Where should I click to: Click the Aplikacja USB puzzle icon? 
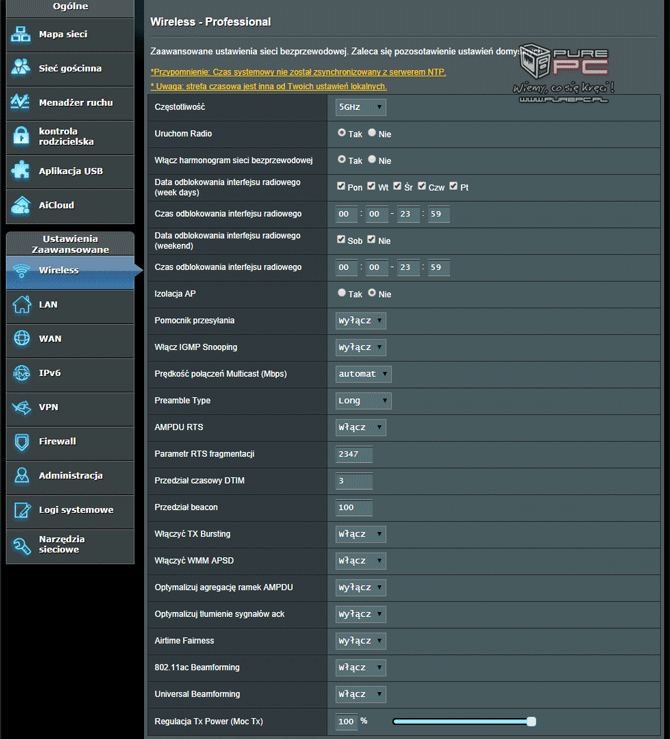21,171
